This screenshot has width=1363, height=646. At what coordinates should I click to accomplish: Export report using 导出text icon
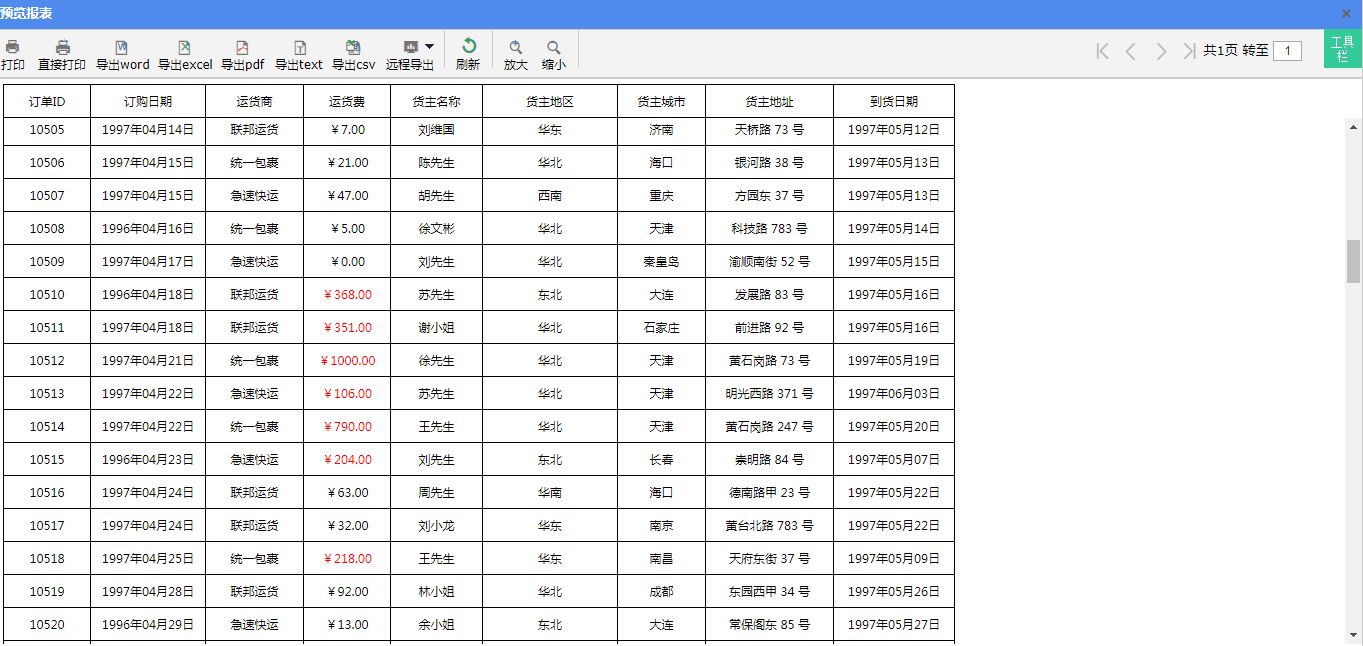coord(299,48)
